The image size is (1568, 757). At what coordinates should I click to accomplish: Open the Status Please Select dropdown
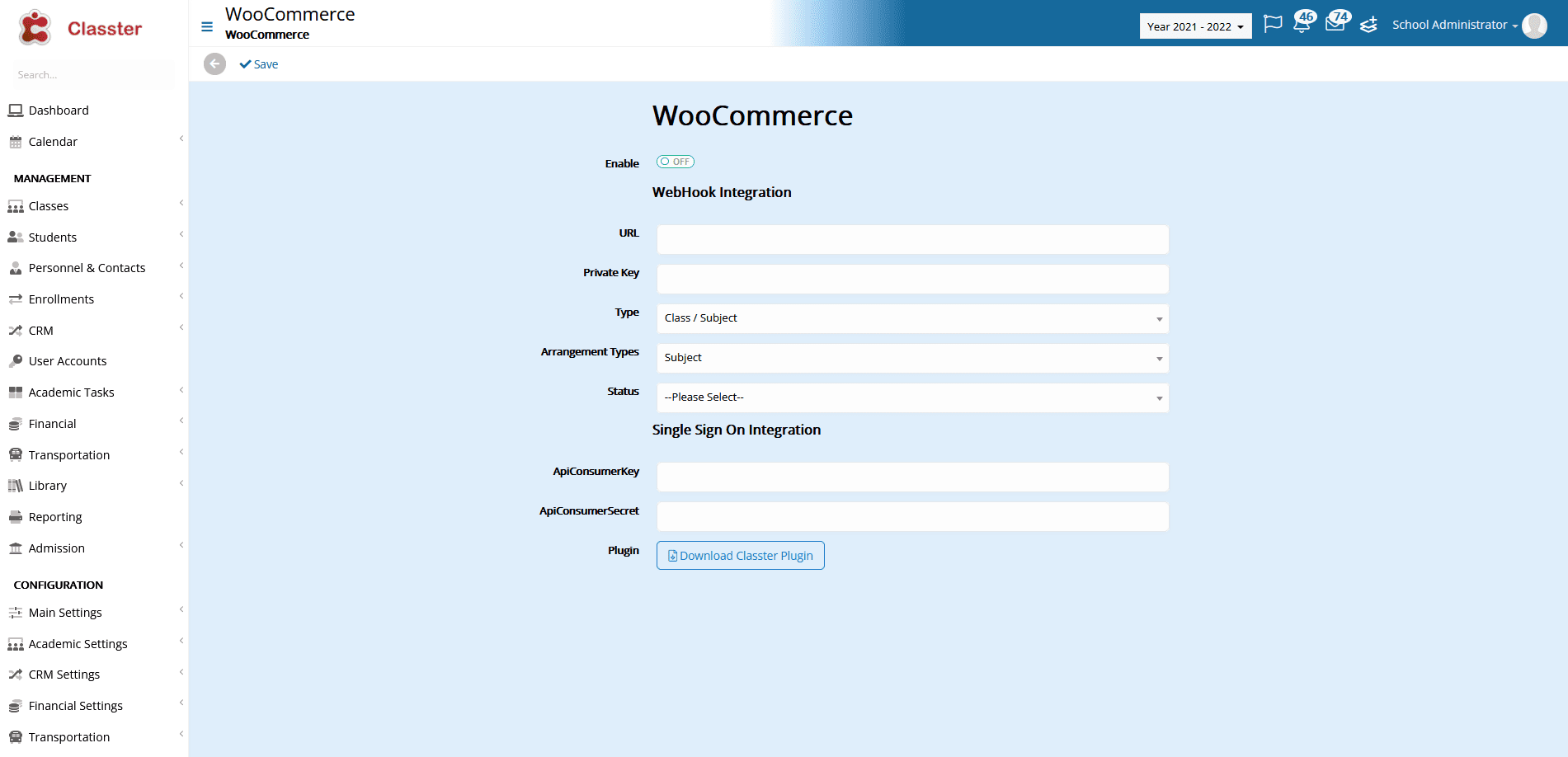(x=912, y=397)
